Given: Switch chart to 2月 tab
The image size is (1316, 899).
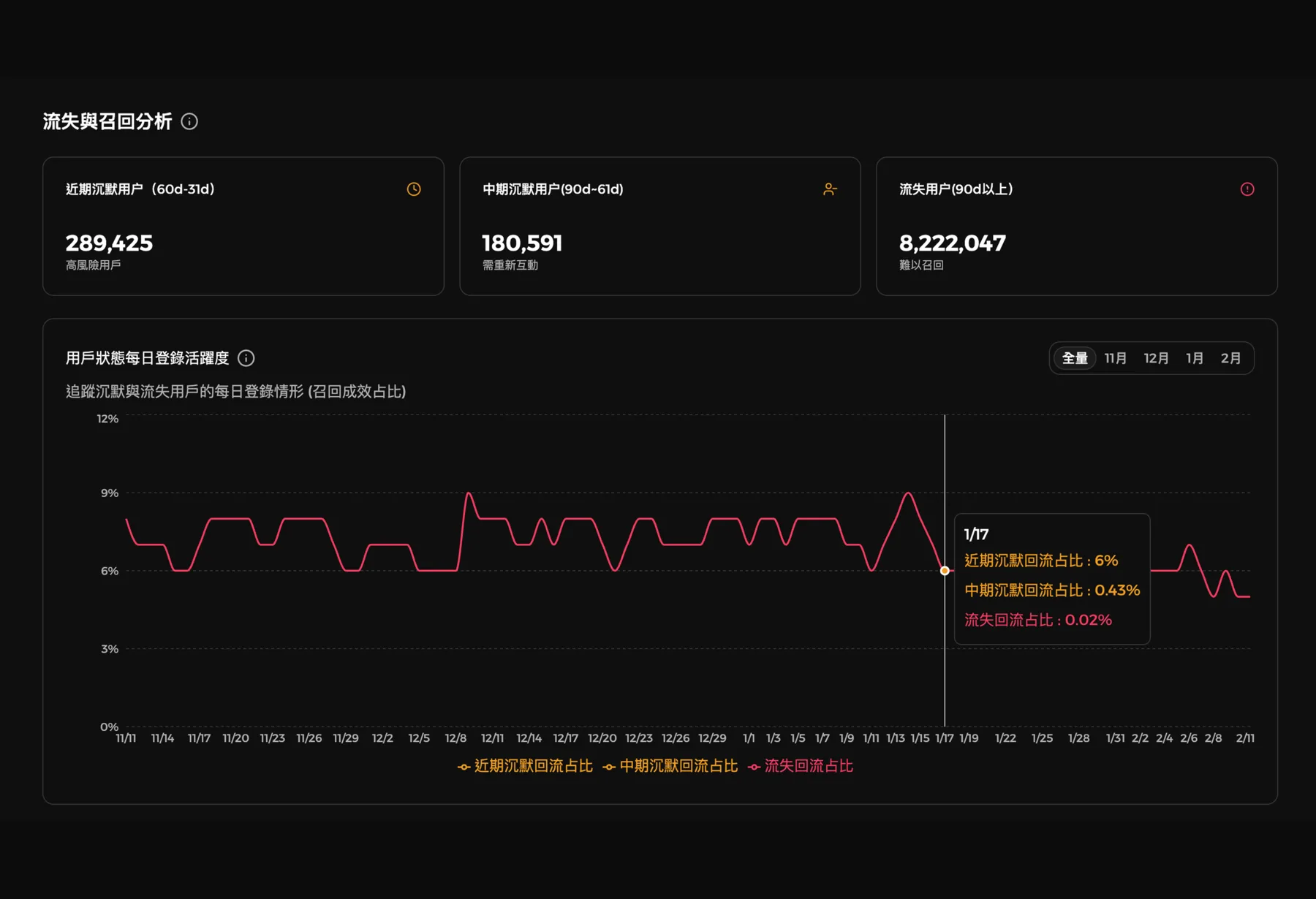Looking at the screenshot, I should click(x=1231, y=358).
